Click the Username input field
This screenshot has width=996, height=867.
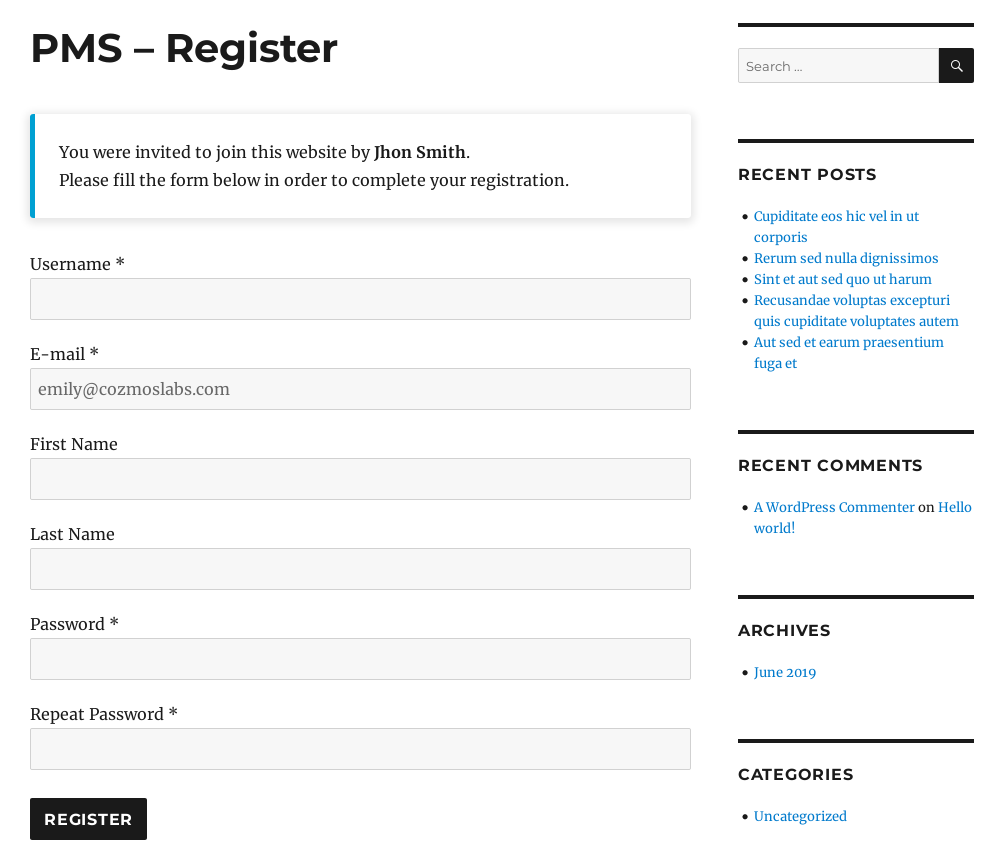[x=360, y=299]
